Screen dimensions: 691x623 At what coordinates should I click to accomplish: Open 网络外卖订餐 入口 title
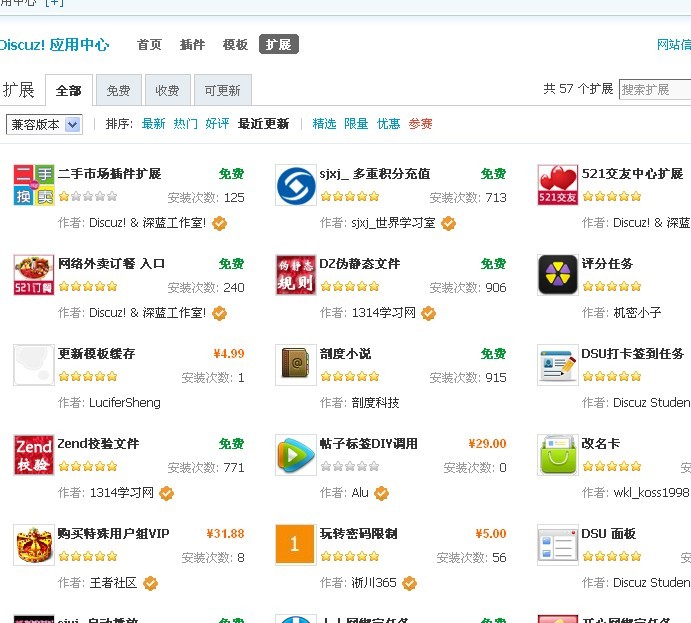[x=111, y=263]
